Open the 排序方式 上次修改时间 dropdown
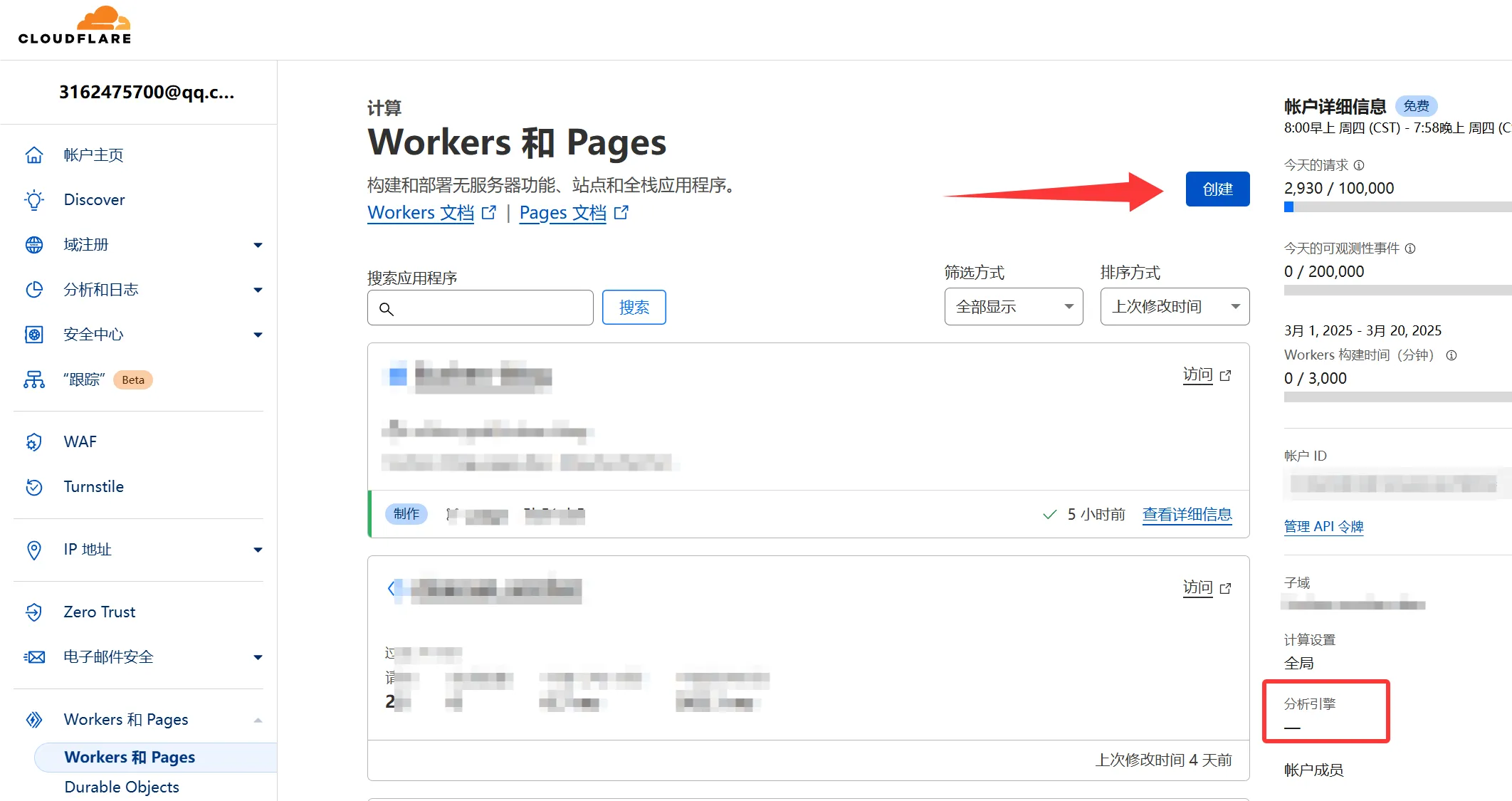This screenshot has height=801, width=1512. pyautogui.click(x=1174, y=306)
